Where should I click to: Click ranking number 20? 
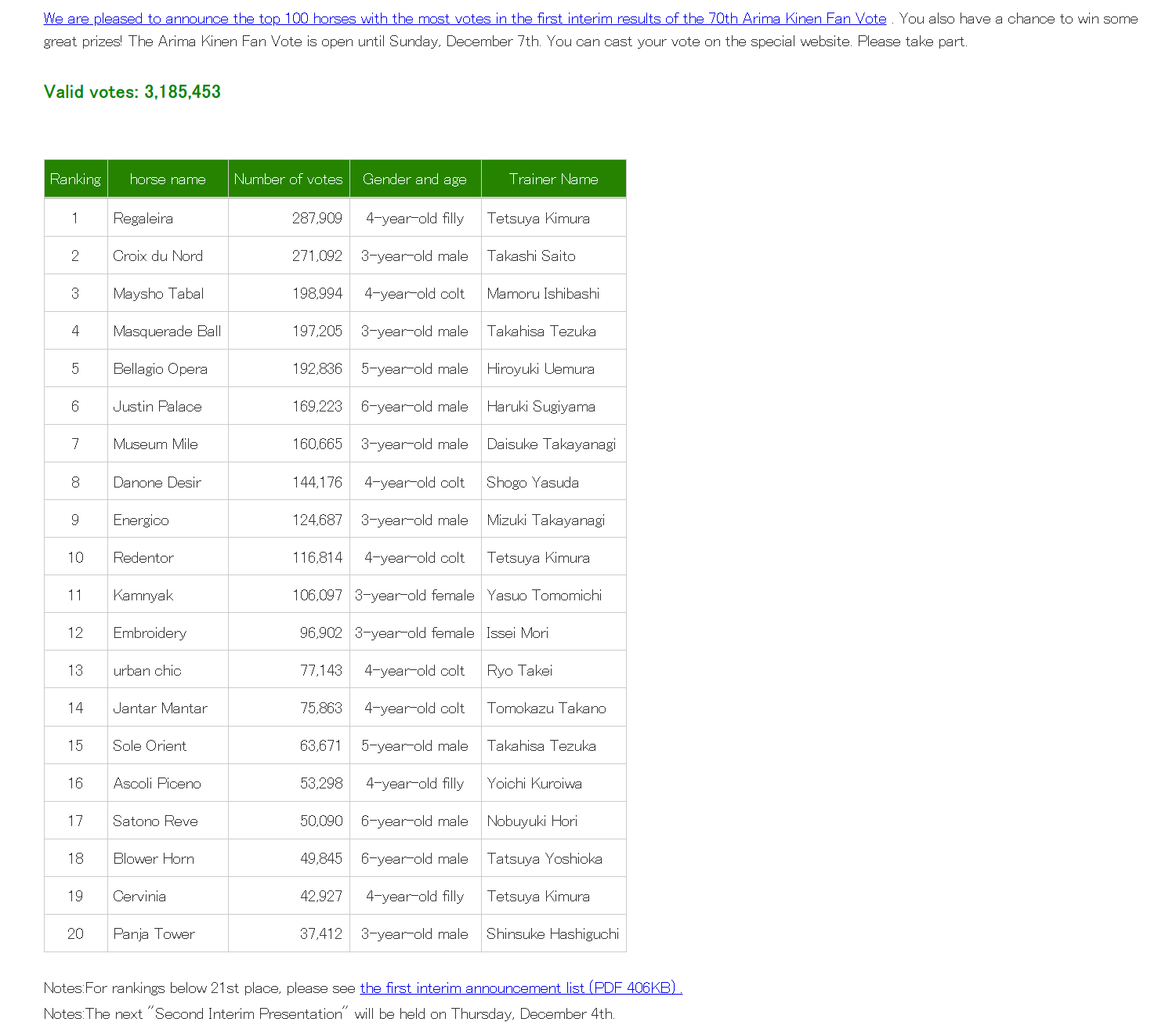click(x=75, y=933)
